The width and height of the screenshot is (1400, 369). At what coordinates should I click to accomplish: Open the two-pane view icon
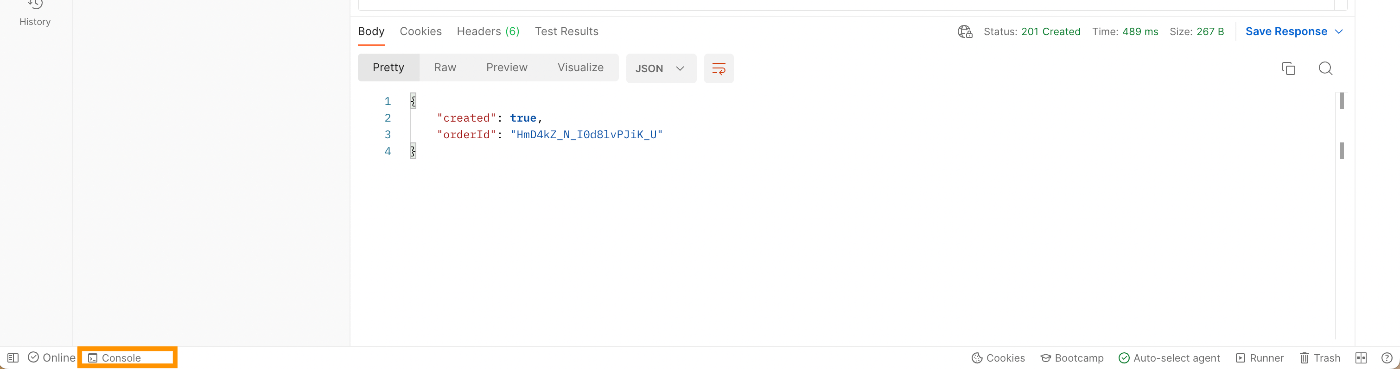point(1361,358)
